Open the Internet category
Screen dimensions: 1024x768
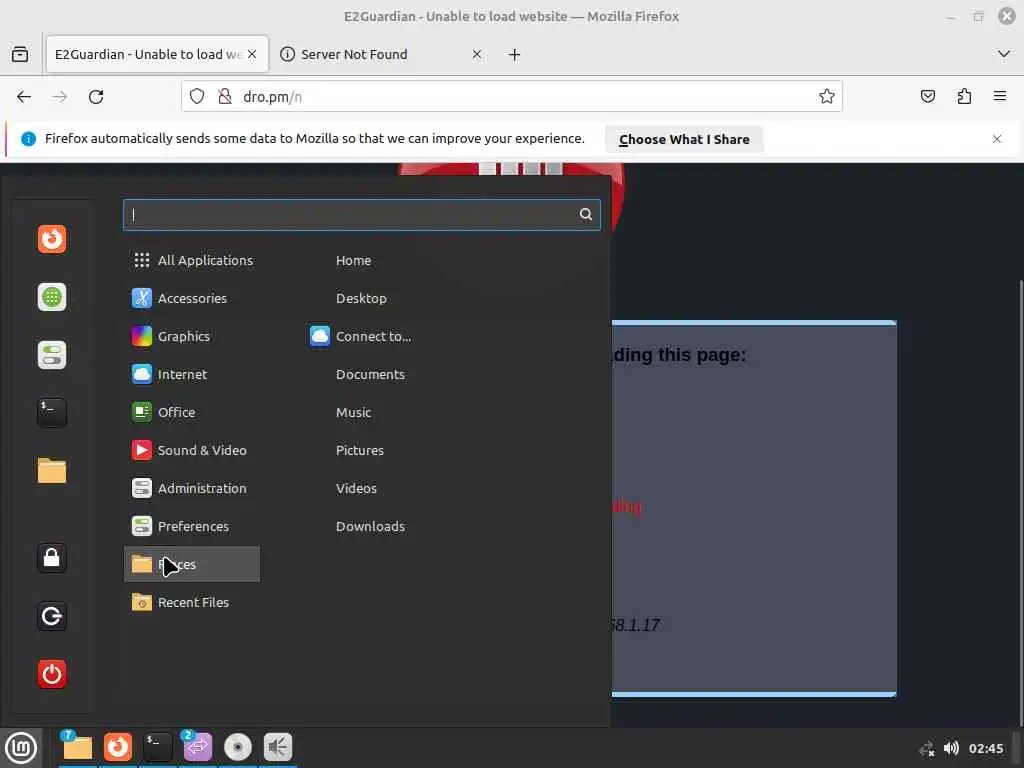tap(192, 374)
